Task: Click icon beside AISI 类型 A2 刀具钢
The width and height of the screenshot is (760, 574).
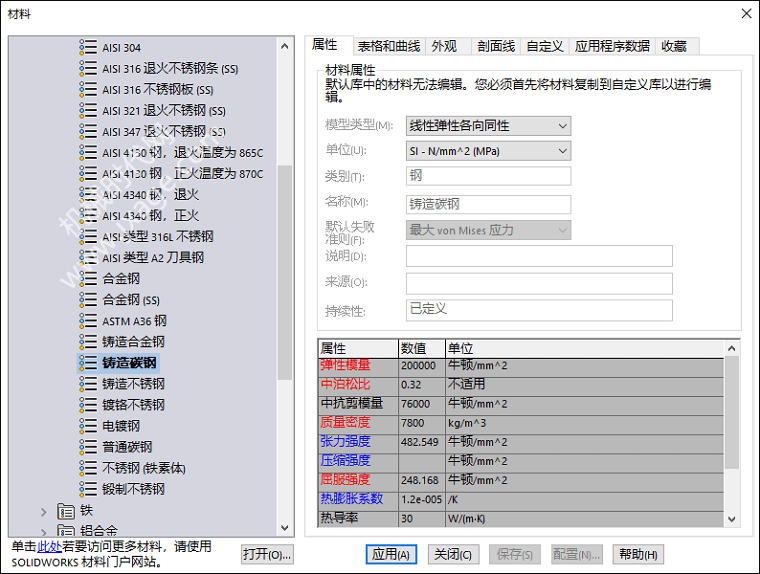Action: pyautogui.click(x=88, y=257)
